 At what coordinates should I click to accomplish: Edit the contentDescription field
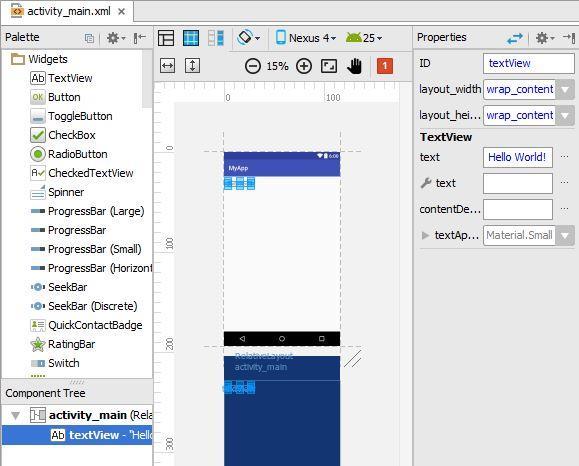pos(518,209)
